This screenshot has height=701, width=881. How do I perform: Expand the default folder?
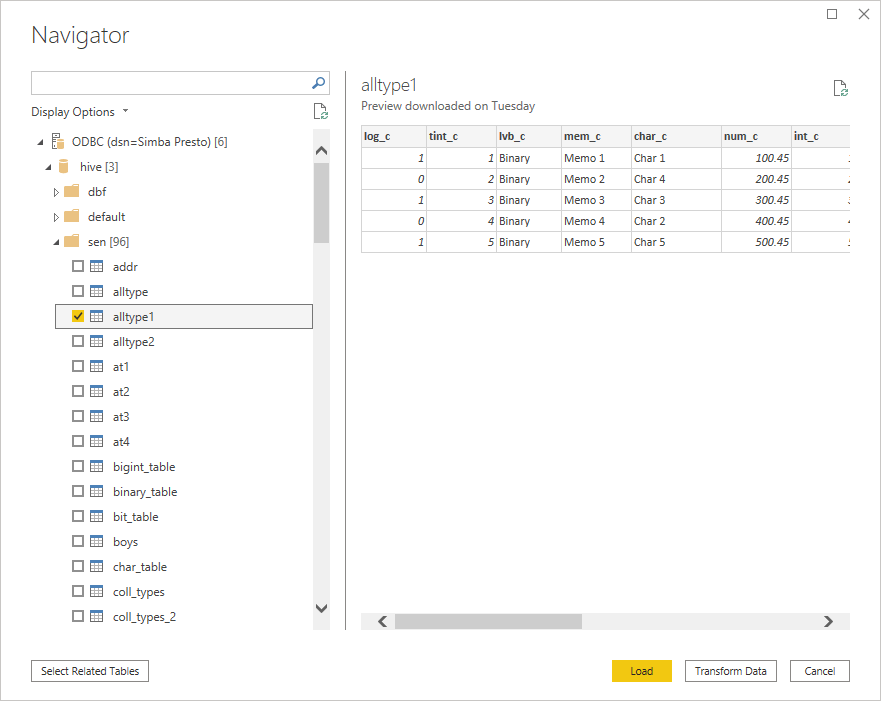[56, 217]
